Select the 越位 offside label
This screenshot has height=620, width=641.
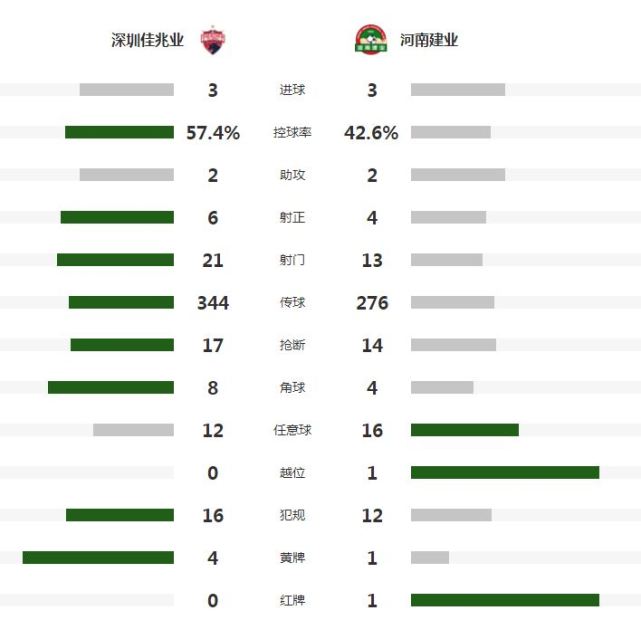pos(292,472)
